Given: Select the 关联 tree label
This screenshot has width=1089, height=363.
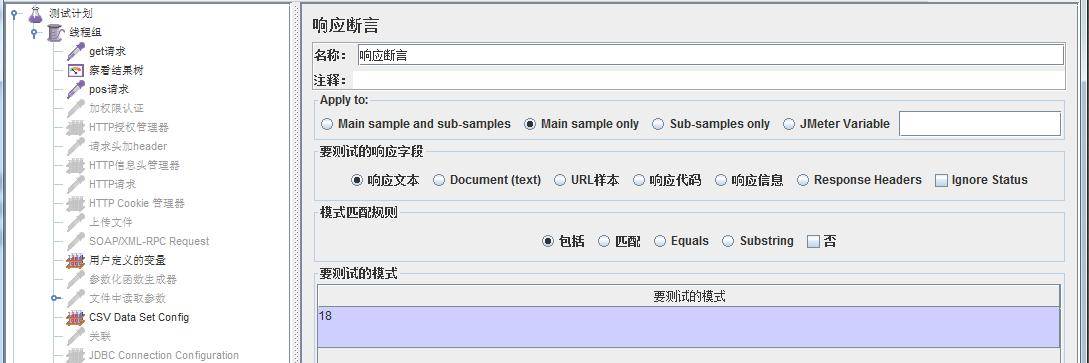Looking at the screenshot, I should pos(100,336).
